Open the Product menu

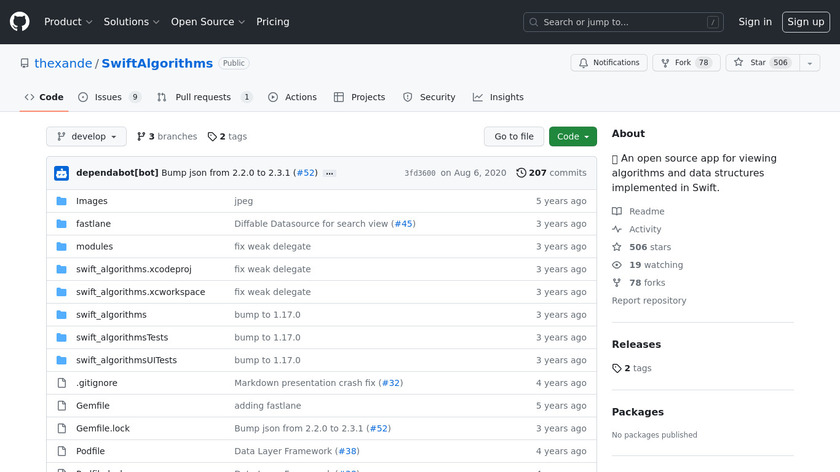point(68,22)
